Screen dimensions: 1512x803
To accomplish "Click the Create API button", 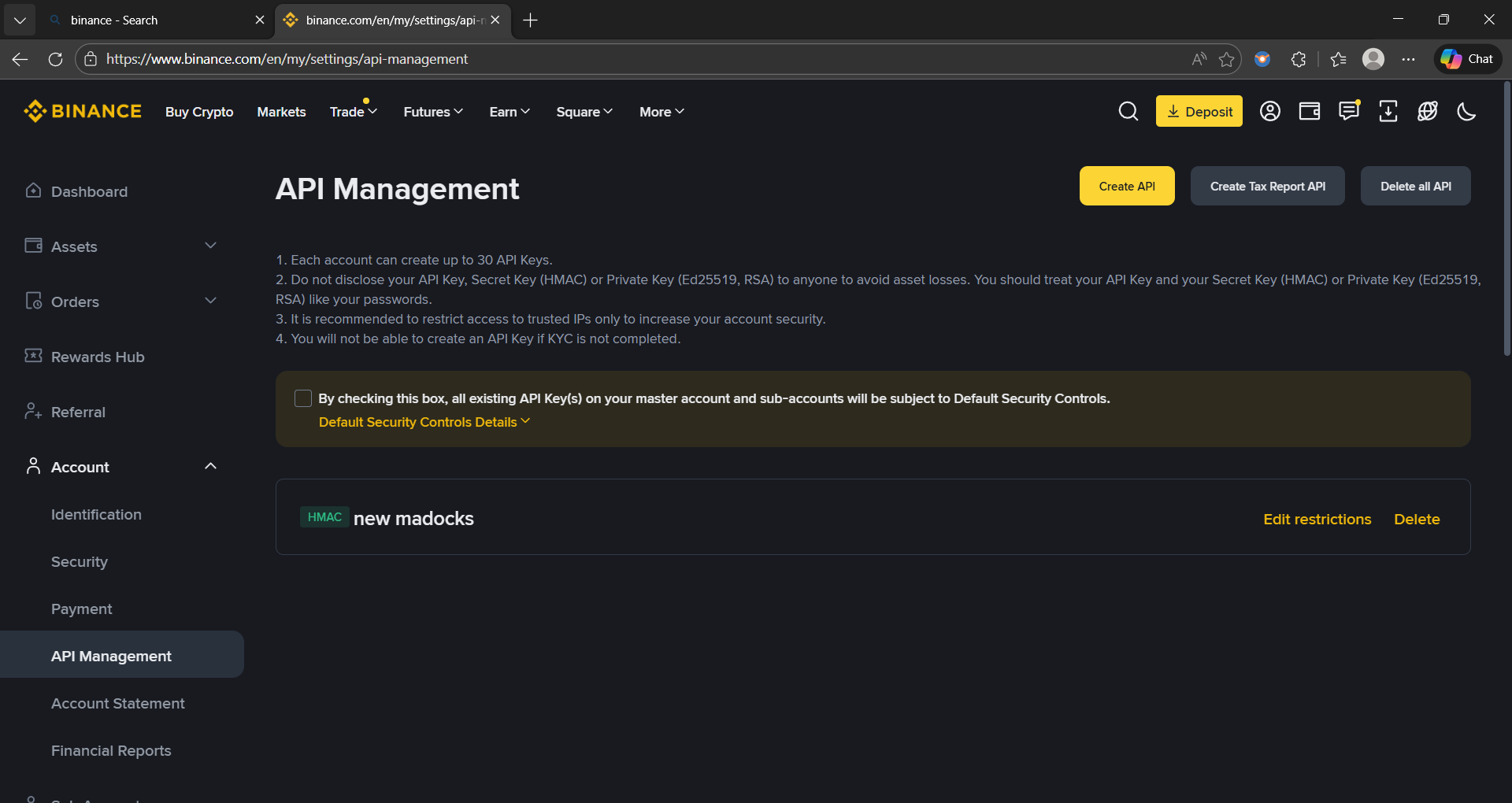I will pyautogui.click(x=1127, y=186).
